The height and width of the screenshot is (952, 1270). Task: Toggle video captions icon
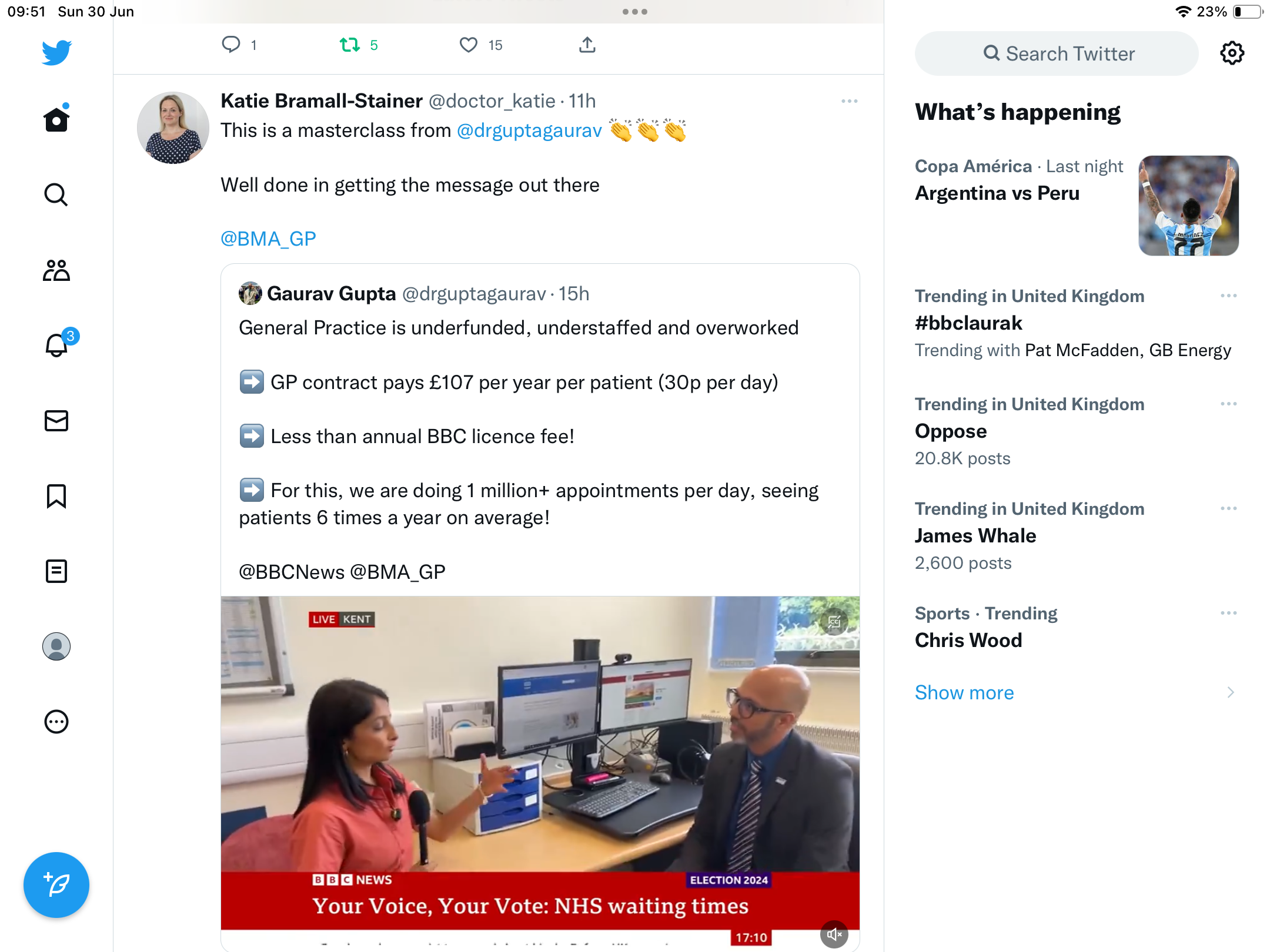[834, 622]
